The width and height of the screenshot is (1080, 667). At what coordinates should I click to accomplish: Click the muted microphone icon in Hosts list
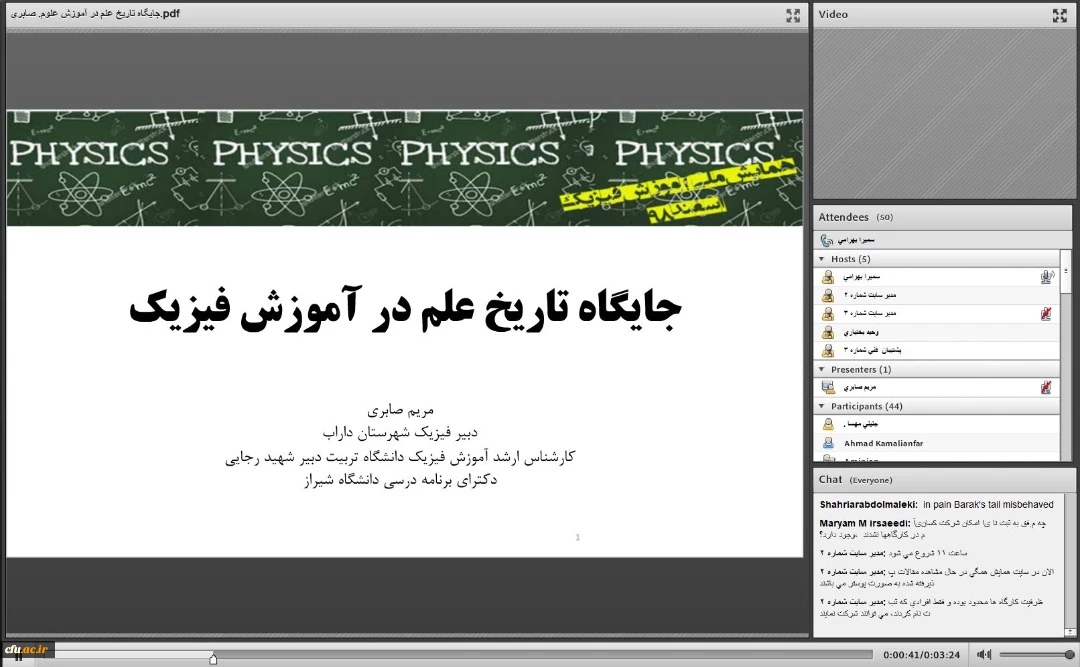pyautogui.click(x=1046, y=314)
